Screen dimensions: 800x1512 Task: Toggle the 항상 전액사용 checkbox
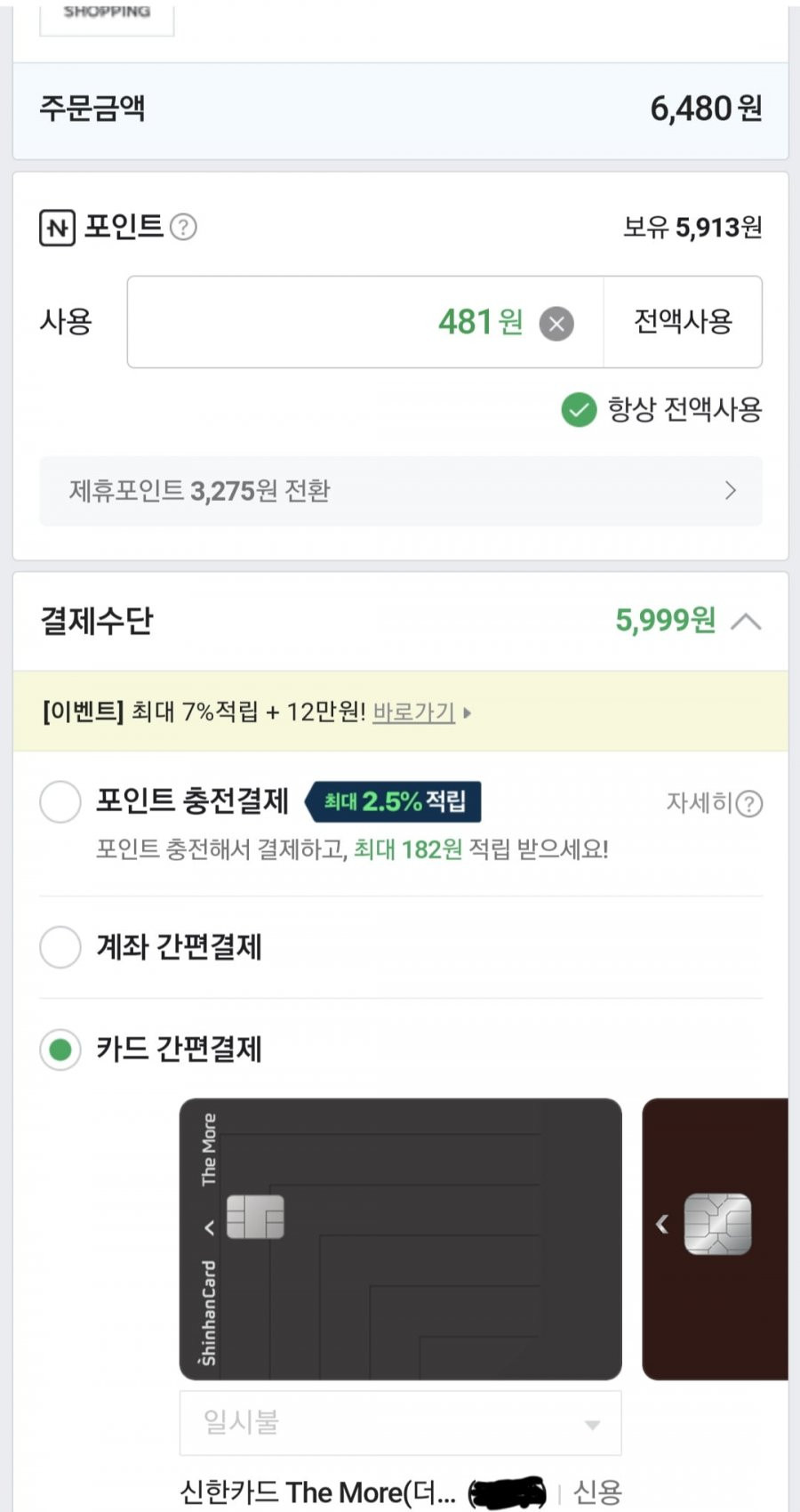(579, 410)
